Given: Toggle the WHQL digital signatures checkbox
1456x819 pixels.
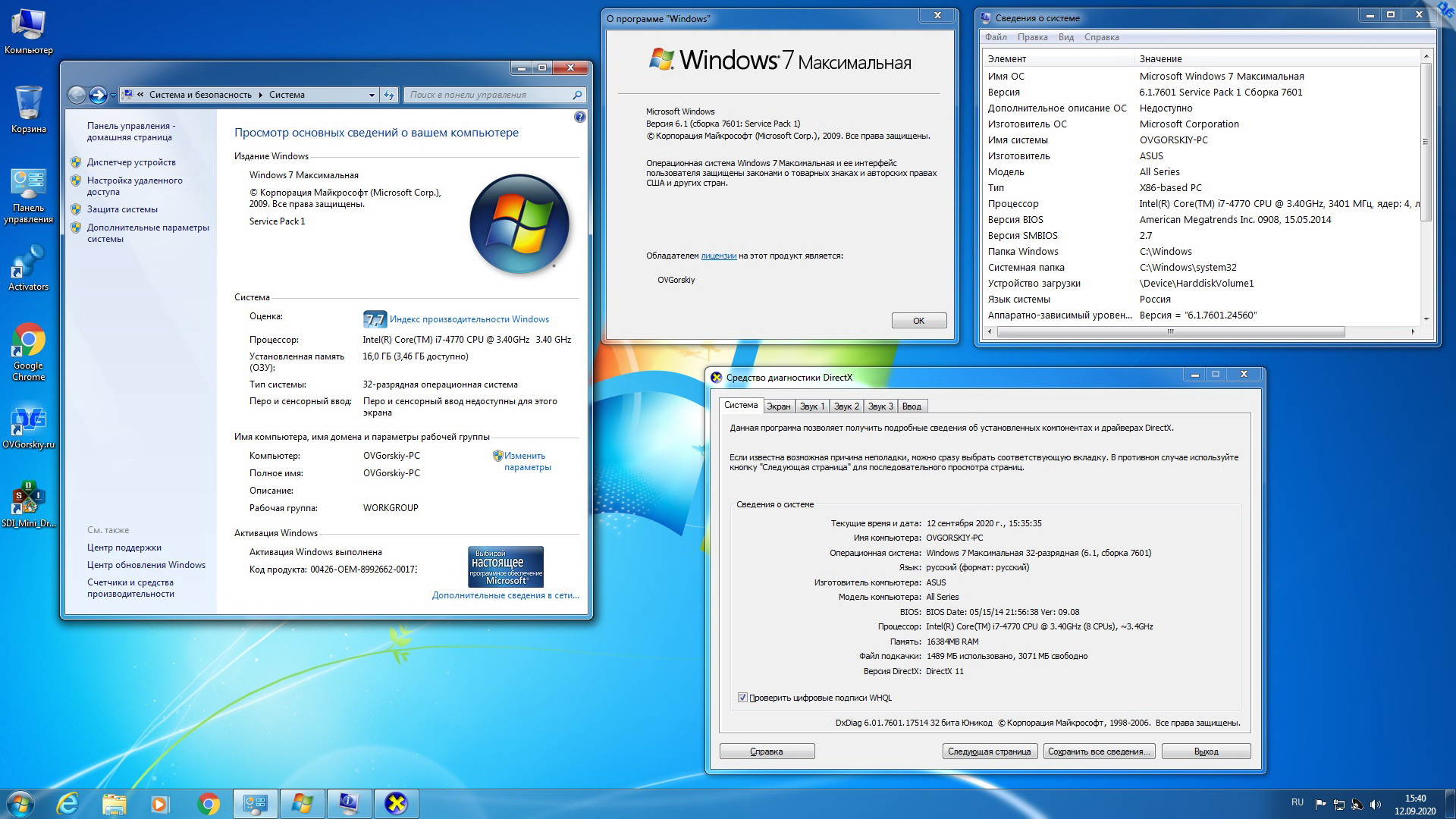Looking at the screenshot, I should 742,698.
